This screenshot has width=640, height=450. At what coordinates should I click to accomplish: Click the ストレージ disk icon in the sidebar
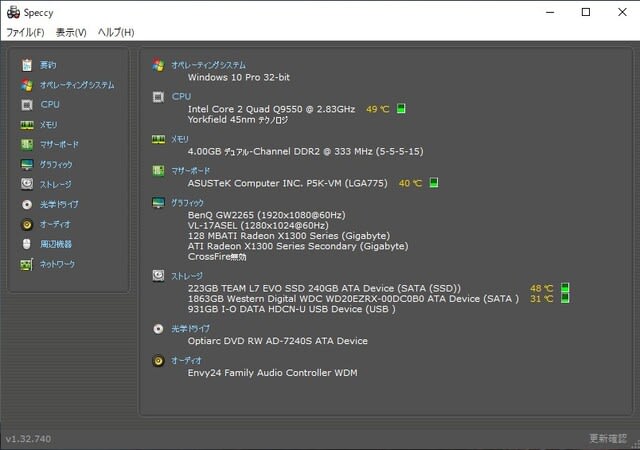27,184
